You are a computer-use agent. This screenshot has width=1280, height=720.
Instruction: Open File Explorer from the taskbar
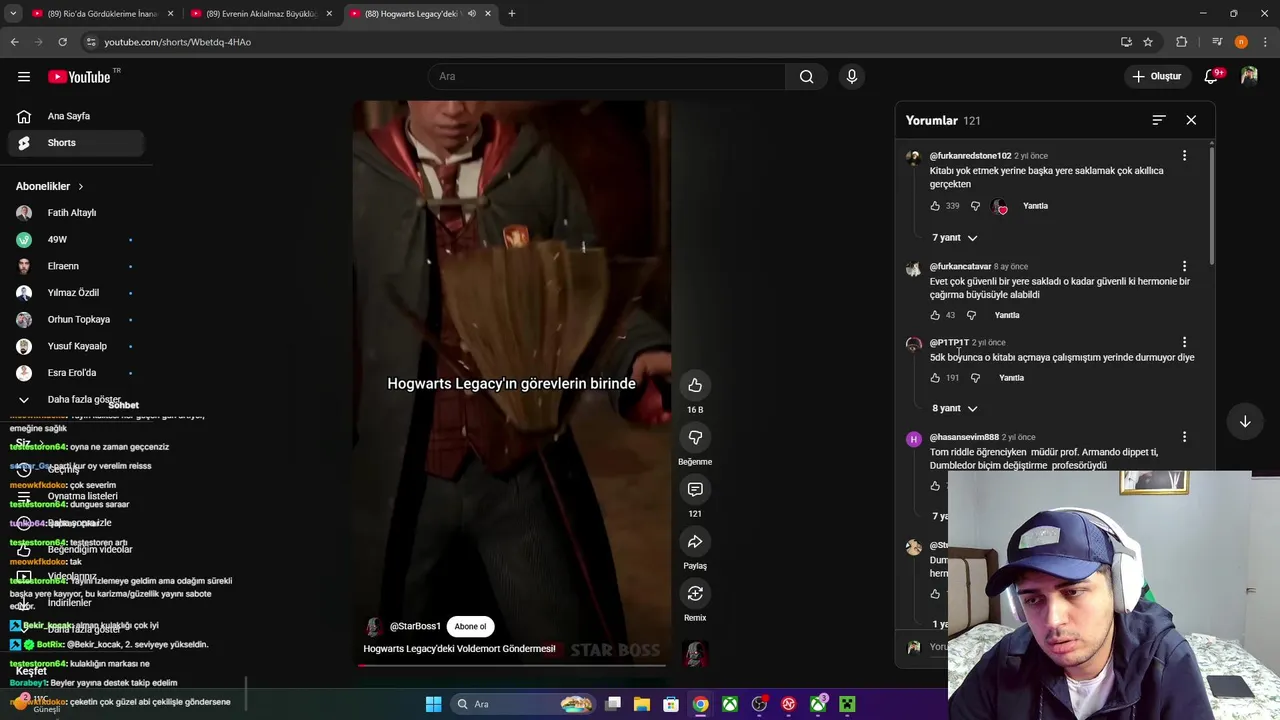[x=642, y=704]
